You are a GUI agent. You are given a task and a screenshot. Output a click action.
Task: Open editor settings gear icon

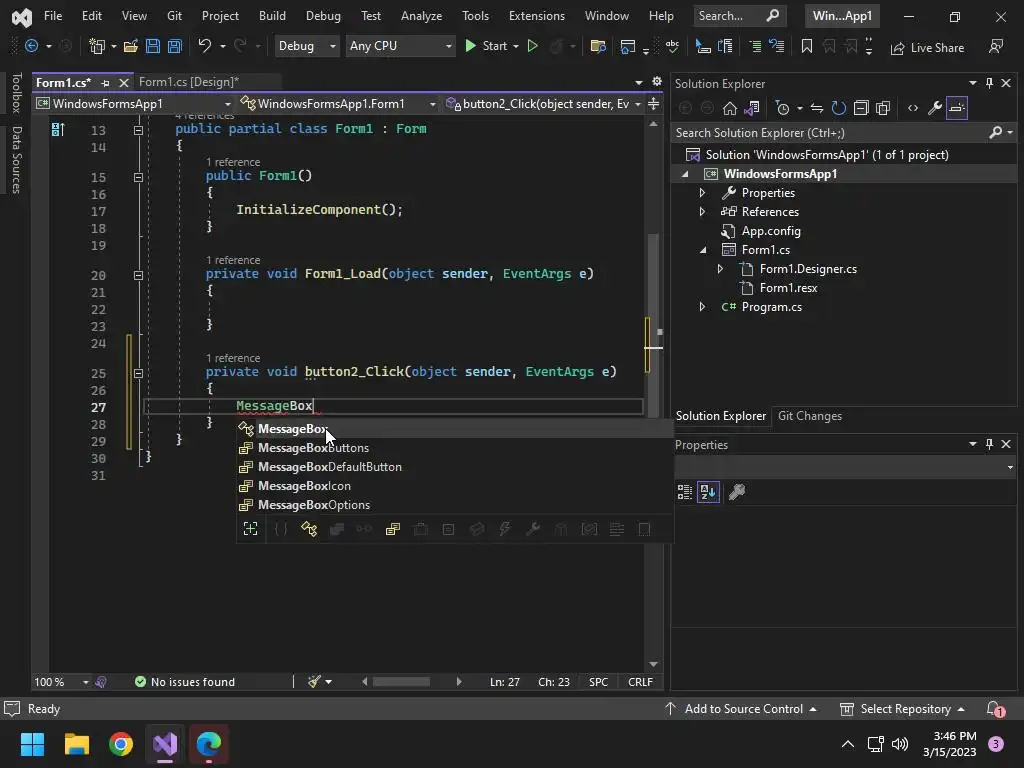(656, 82)
